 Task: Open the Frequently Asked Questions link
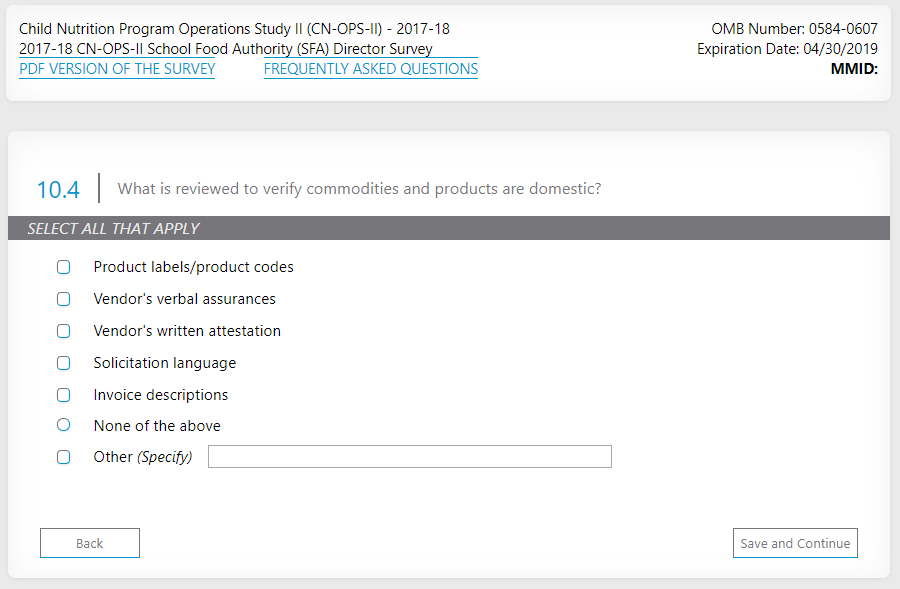click(x=371, y=69)
